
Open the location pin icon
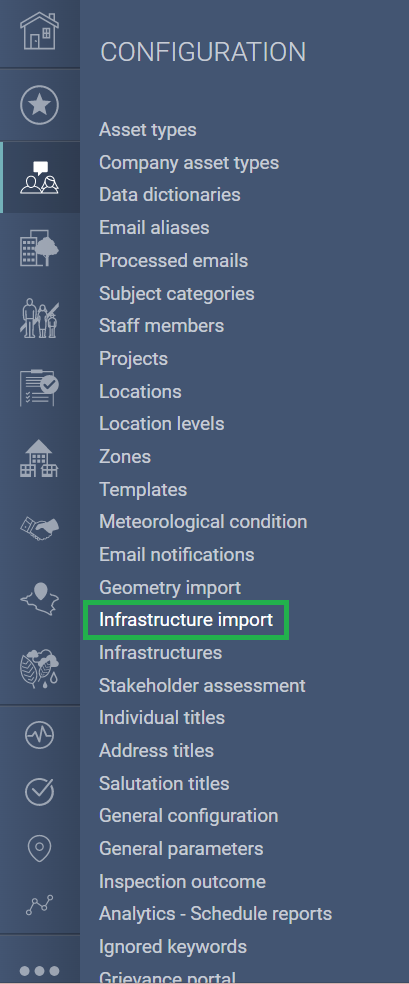coord(40,848)
